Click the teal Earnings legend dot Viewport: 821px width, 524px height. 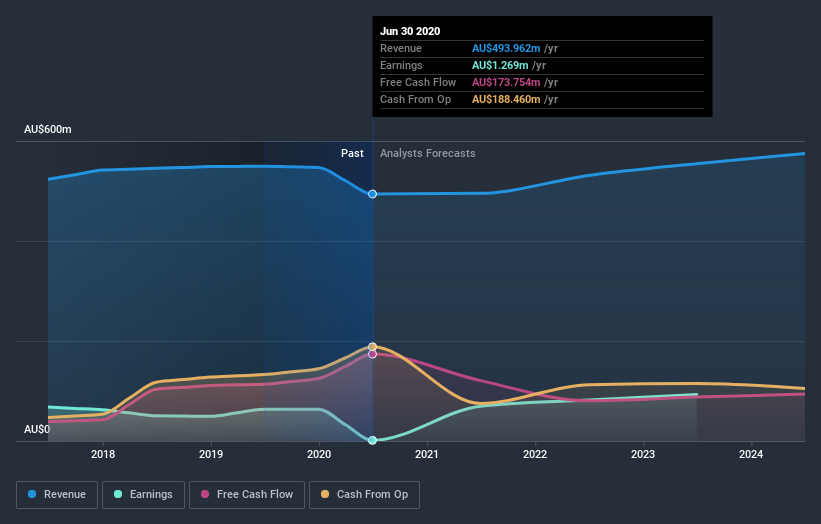tap(118, 494)
